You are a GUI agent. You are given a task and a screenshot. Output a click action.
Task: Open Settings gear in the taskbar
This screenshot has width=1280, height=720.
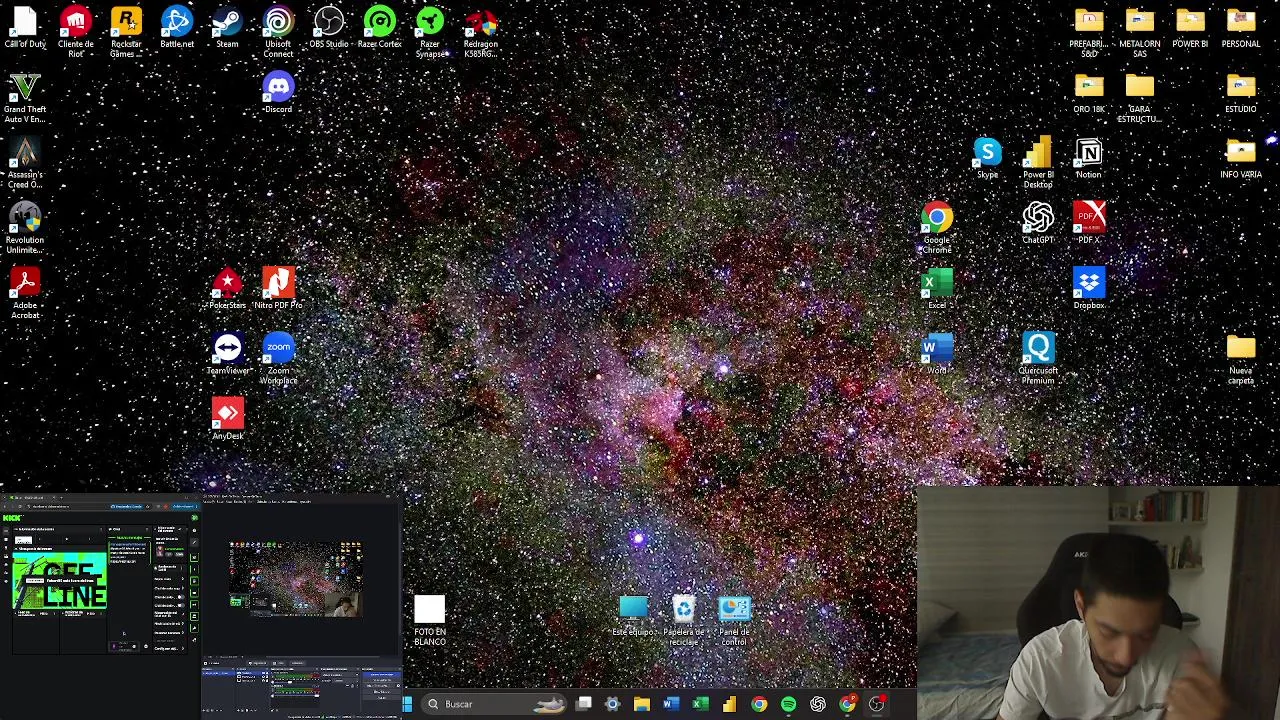613,704
